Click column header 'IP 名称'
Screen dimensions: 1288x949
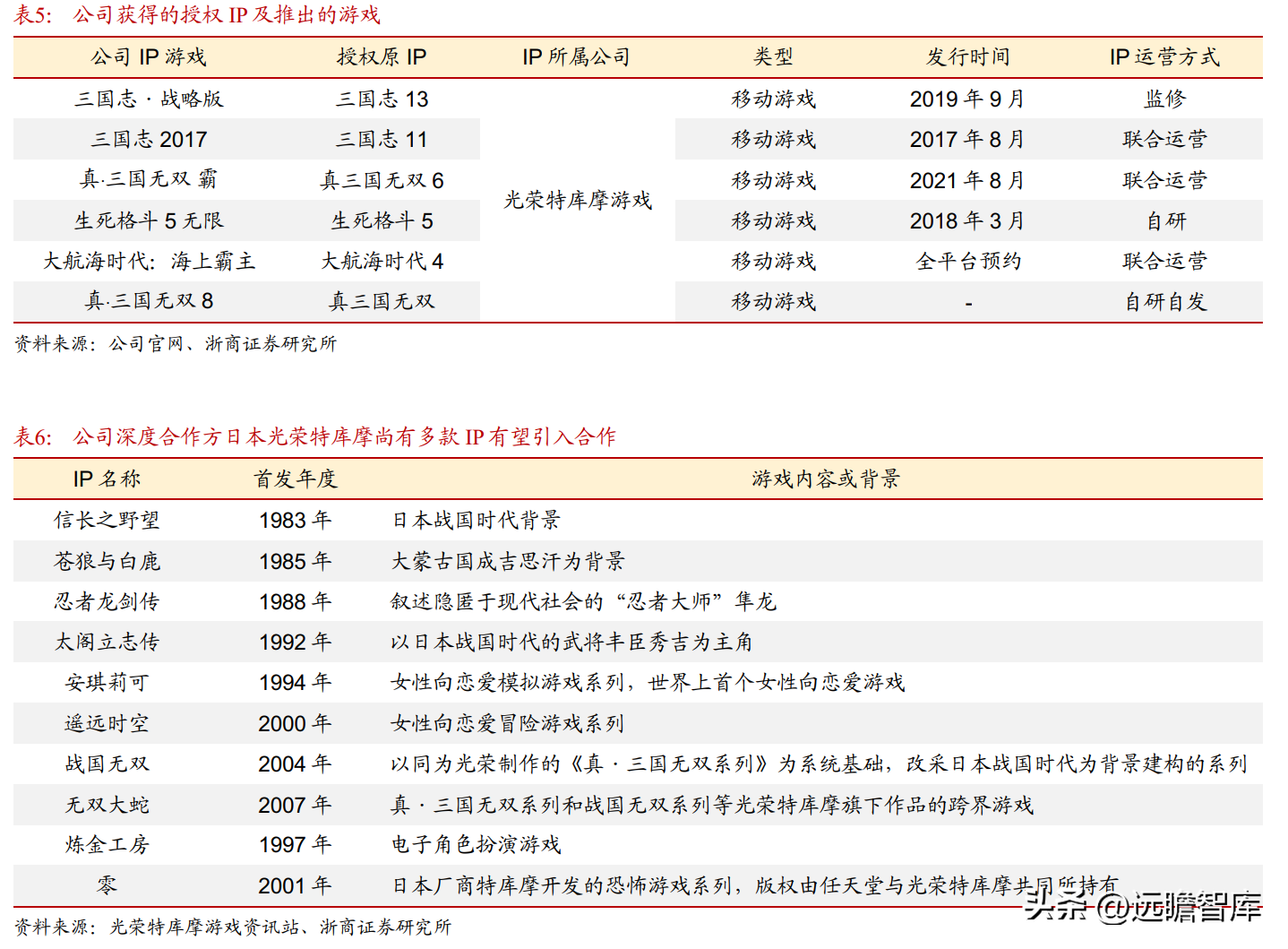[107, 479]
